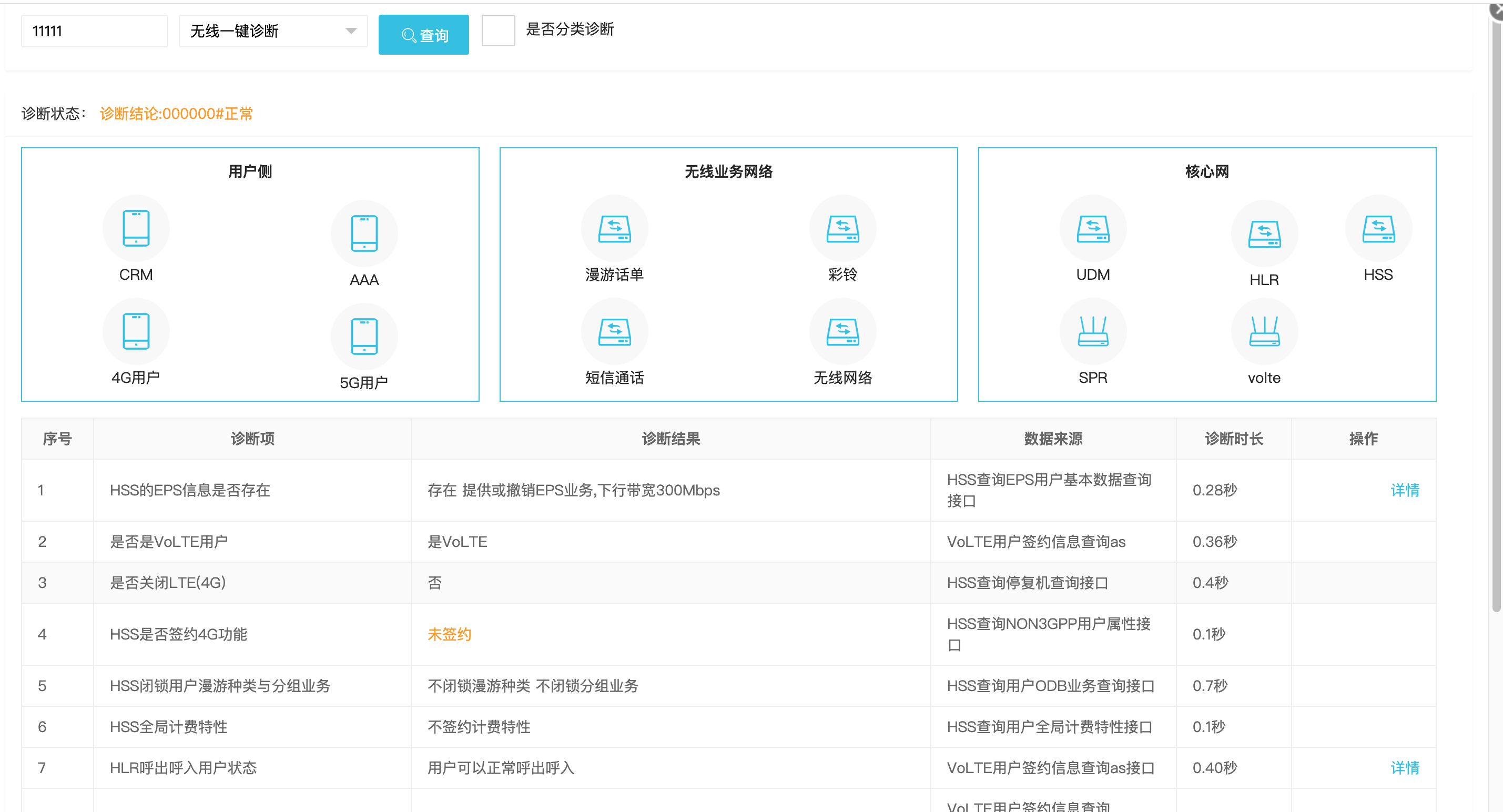This screenshot has height=812, width=1503.
Task: Open the 无线一键诊断 dropdown
Action: pos(273,31)
